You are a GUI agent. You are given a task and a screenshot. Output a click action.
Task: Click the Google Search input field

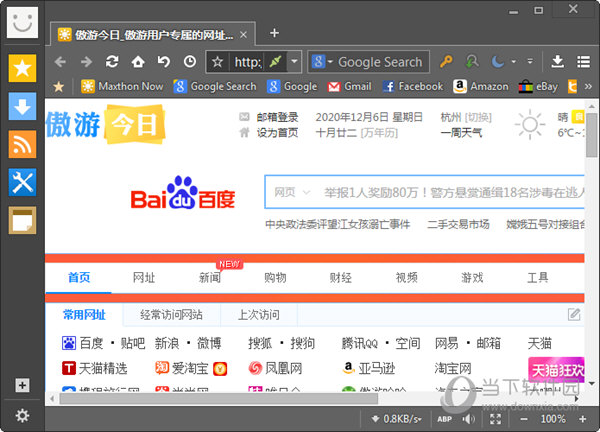(x=380, y=62)
